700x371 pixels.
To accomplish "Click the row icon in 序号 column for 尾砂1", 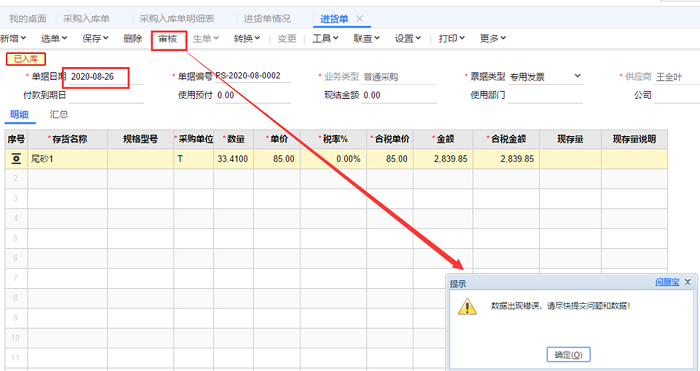I will pos(16,159).
